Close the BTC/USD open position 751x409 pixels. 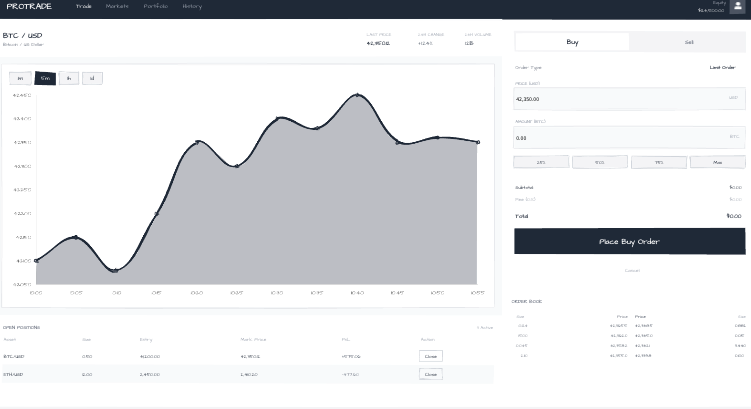pos(431,356)
